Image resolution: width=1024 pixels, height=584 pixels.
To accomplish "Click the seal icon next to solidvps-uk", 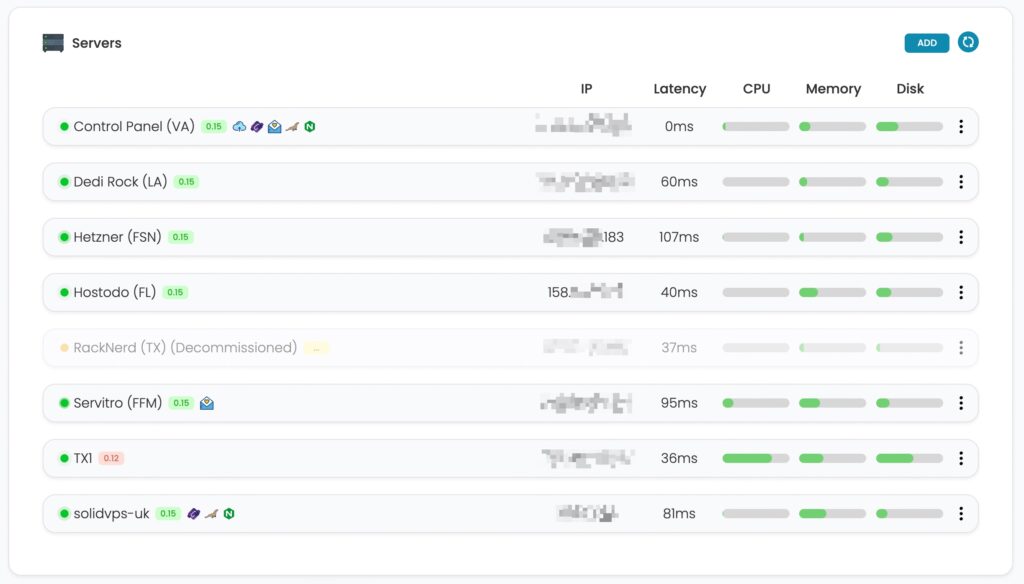I will click(210, 514).
